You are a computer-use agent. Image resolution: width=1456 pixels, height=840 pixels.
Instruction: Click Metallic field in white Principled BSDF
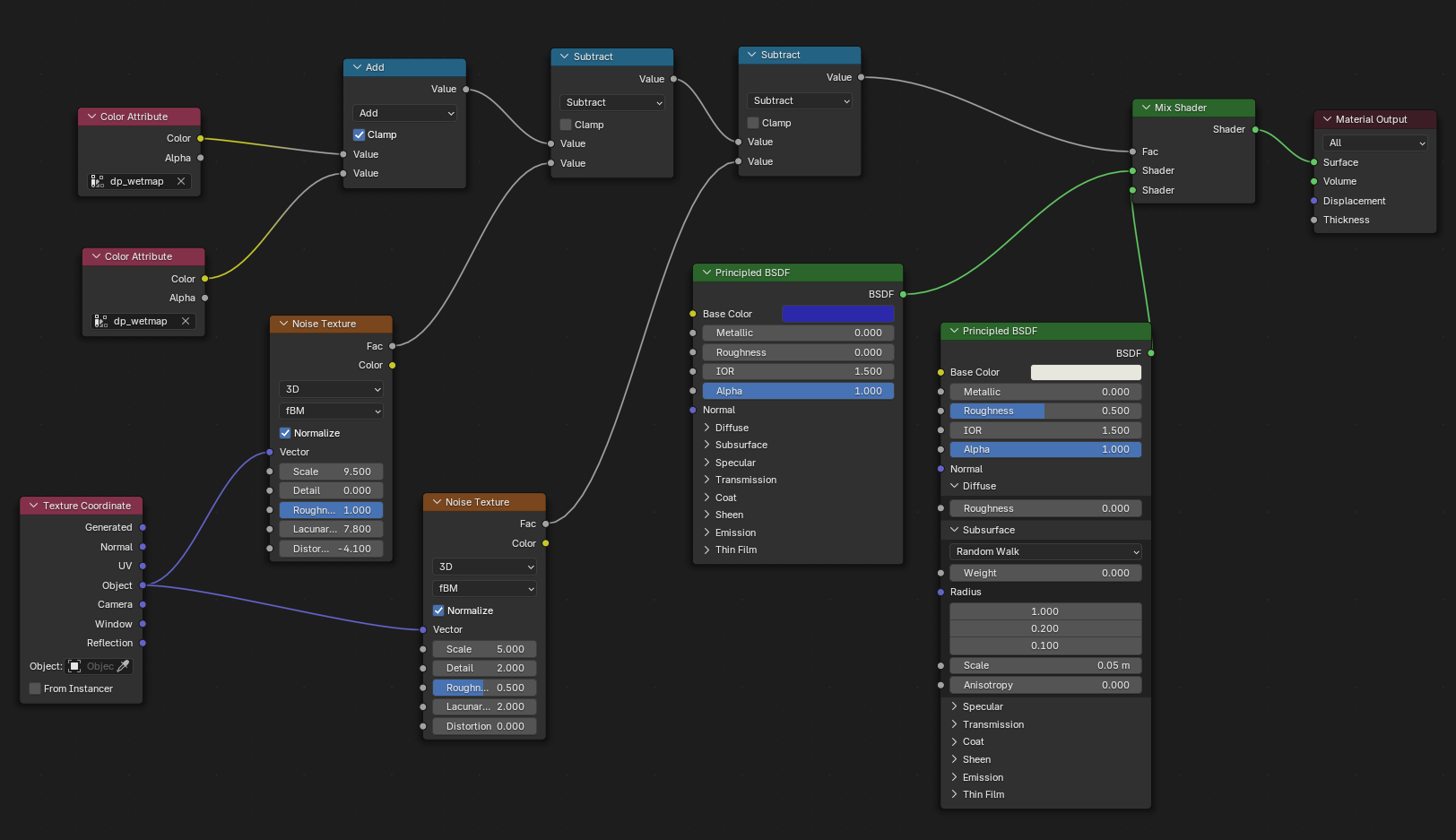click(x=1045, y=392)
